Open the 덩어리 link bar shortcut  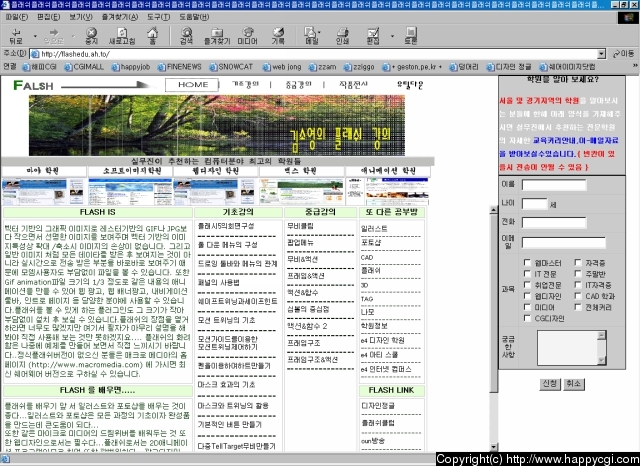[464, 67]
